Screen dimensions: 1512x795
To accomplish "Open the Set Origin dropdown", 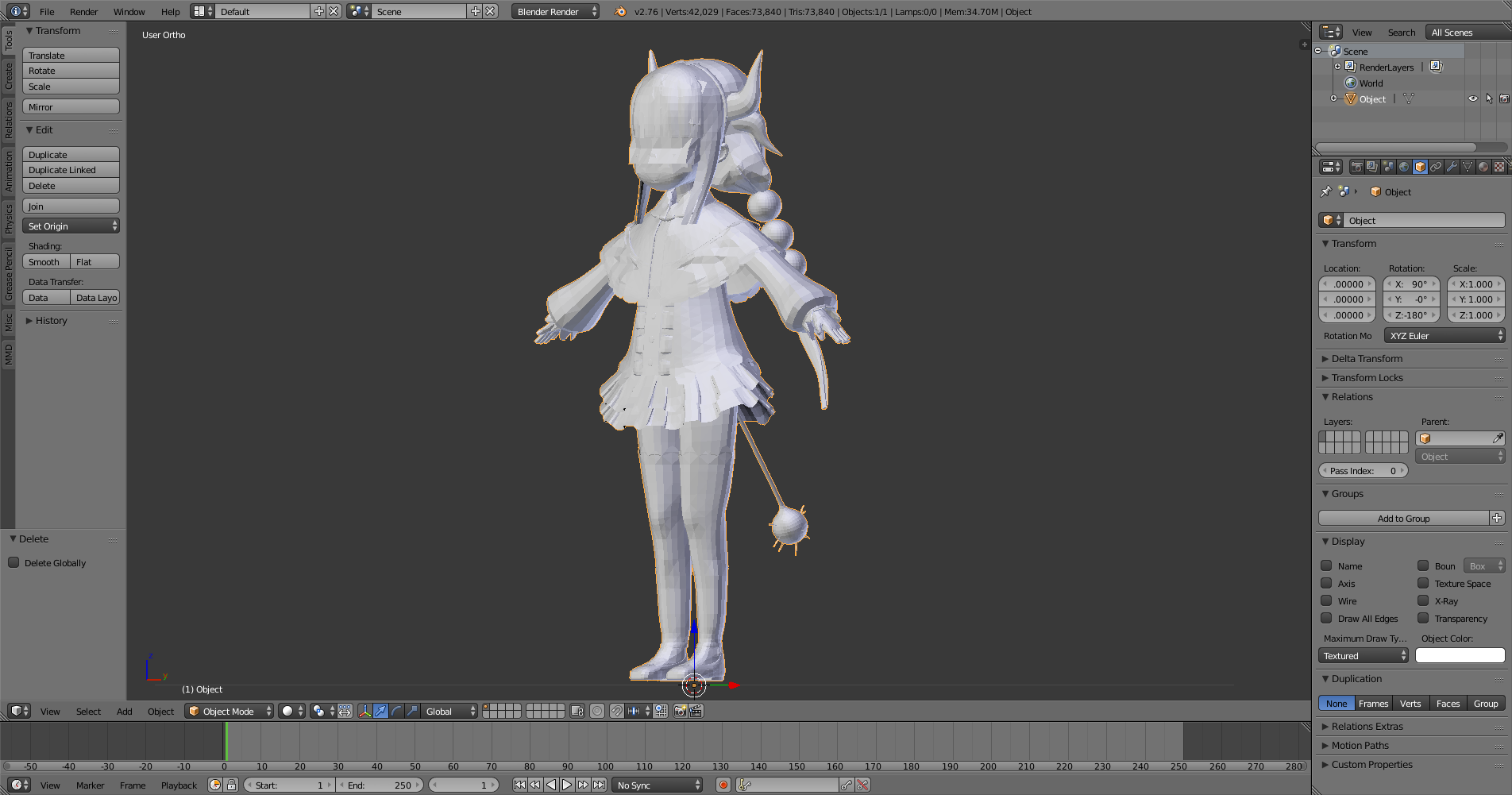I will click(x=71, y=226).
